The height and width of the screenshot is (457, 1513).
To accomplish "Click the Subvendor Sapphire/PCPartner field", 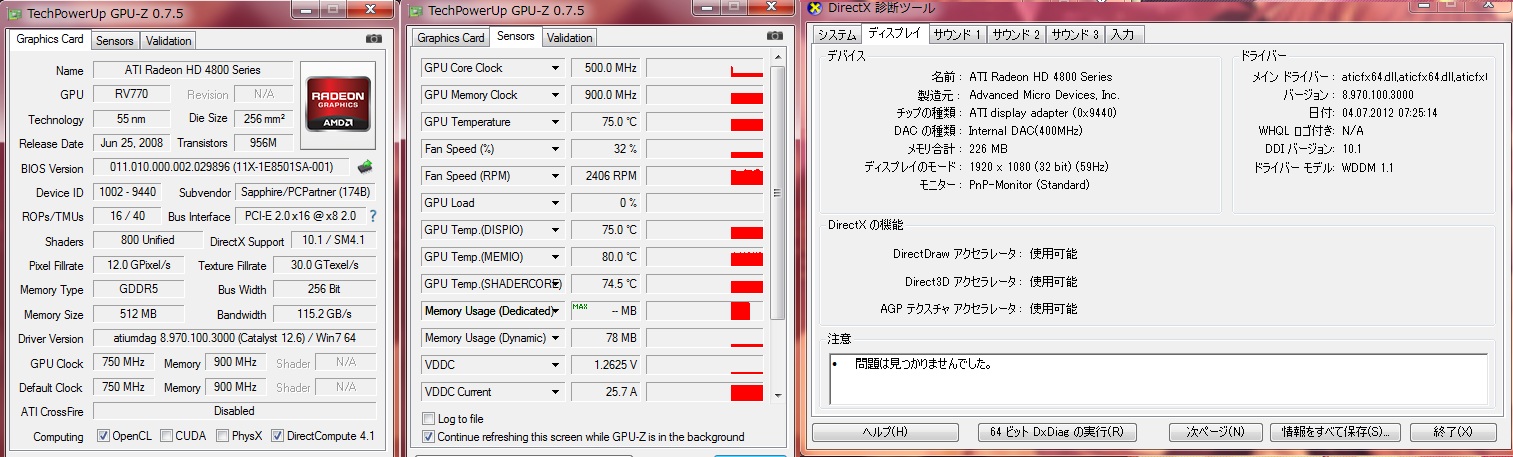I will [x=305, y=192].
